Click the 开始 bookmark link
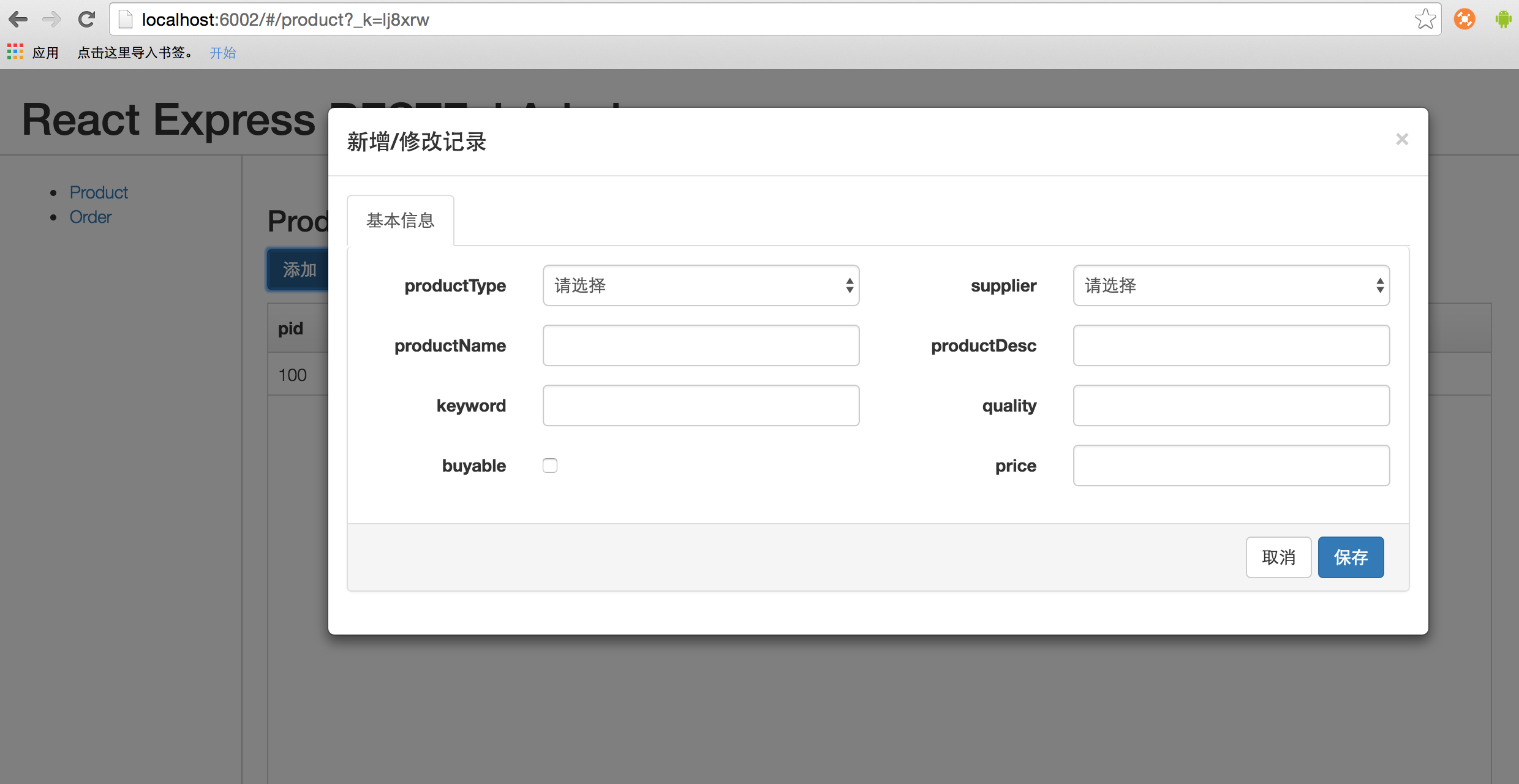Image resolution: width=1519 pixels, height=784 pixels. click(223, 53)
